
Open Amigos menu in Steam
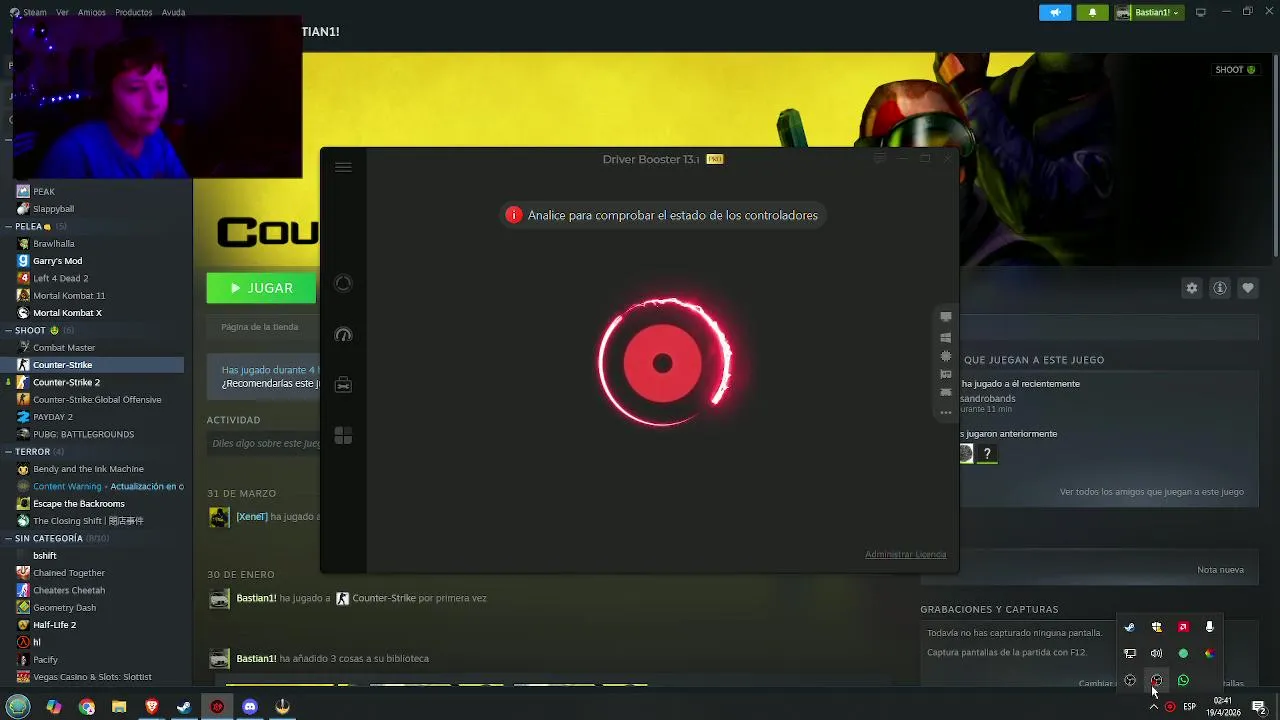pos(92,12)
